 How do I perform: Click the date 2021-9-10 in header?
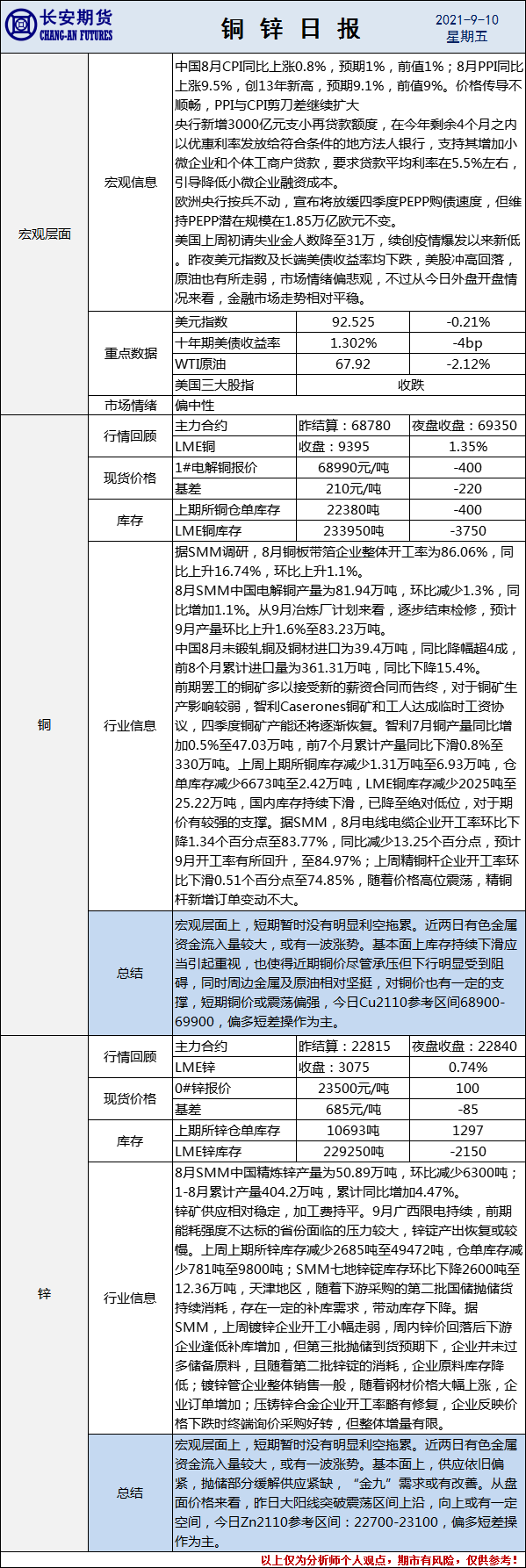(466, 19)
